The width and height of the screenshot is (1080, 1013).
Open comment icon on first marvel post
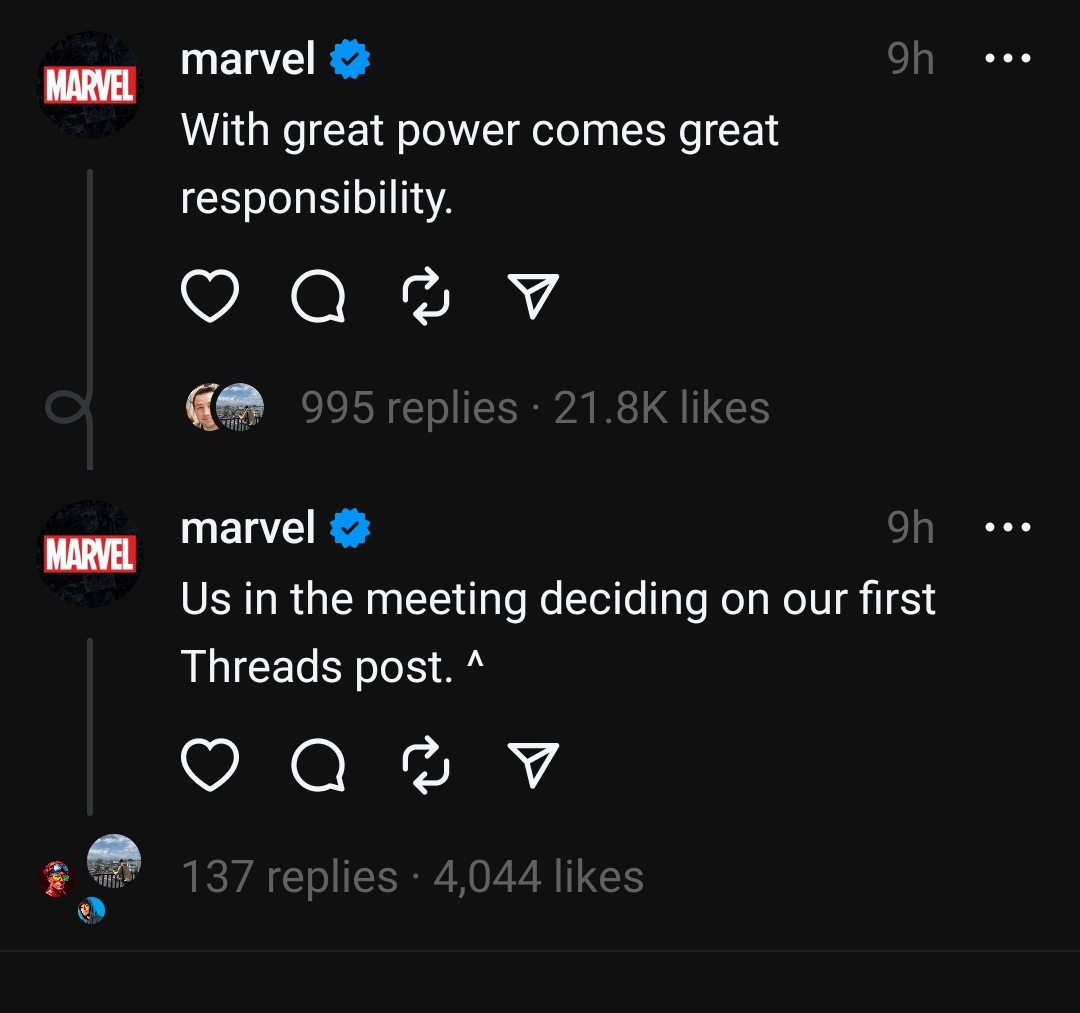[318, 296]
